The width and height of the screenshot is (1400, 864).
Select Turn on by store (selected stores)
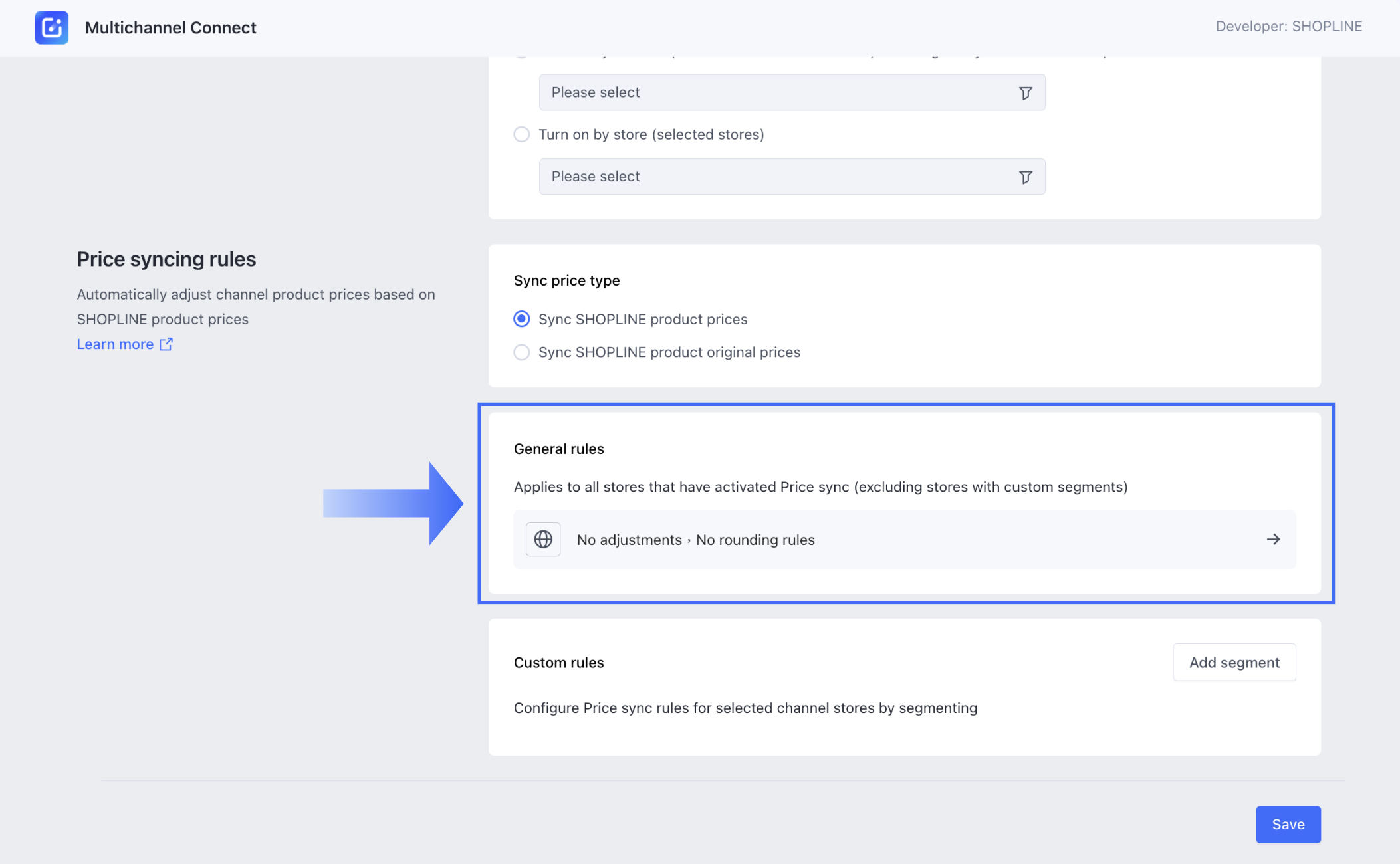pos(522,134)
